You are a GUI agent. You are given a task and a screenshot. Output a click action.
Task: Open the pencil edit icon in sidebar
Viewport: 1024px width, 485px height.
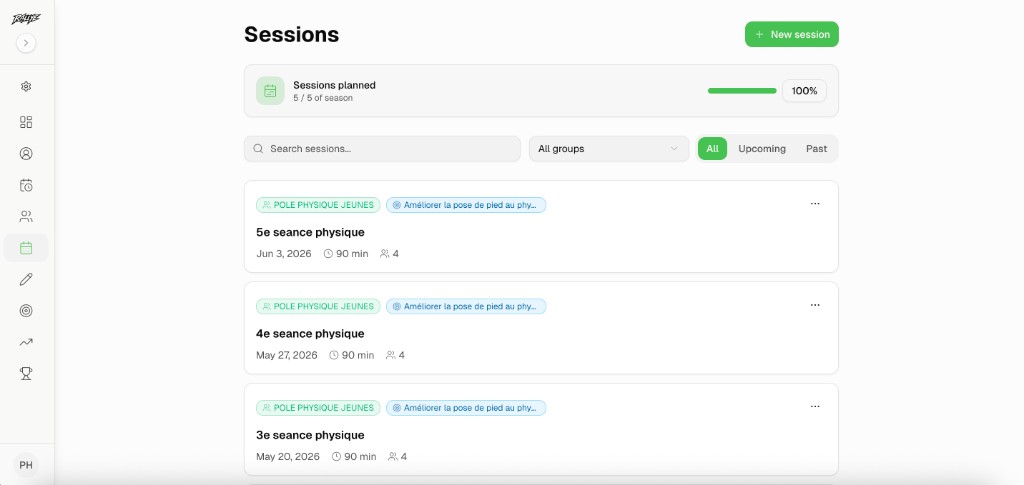(26, 279)
